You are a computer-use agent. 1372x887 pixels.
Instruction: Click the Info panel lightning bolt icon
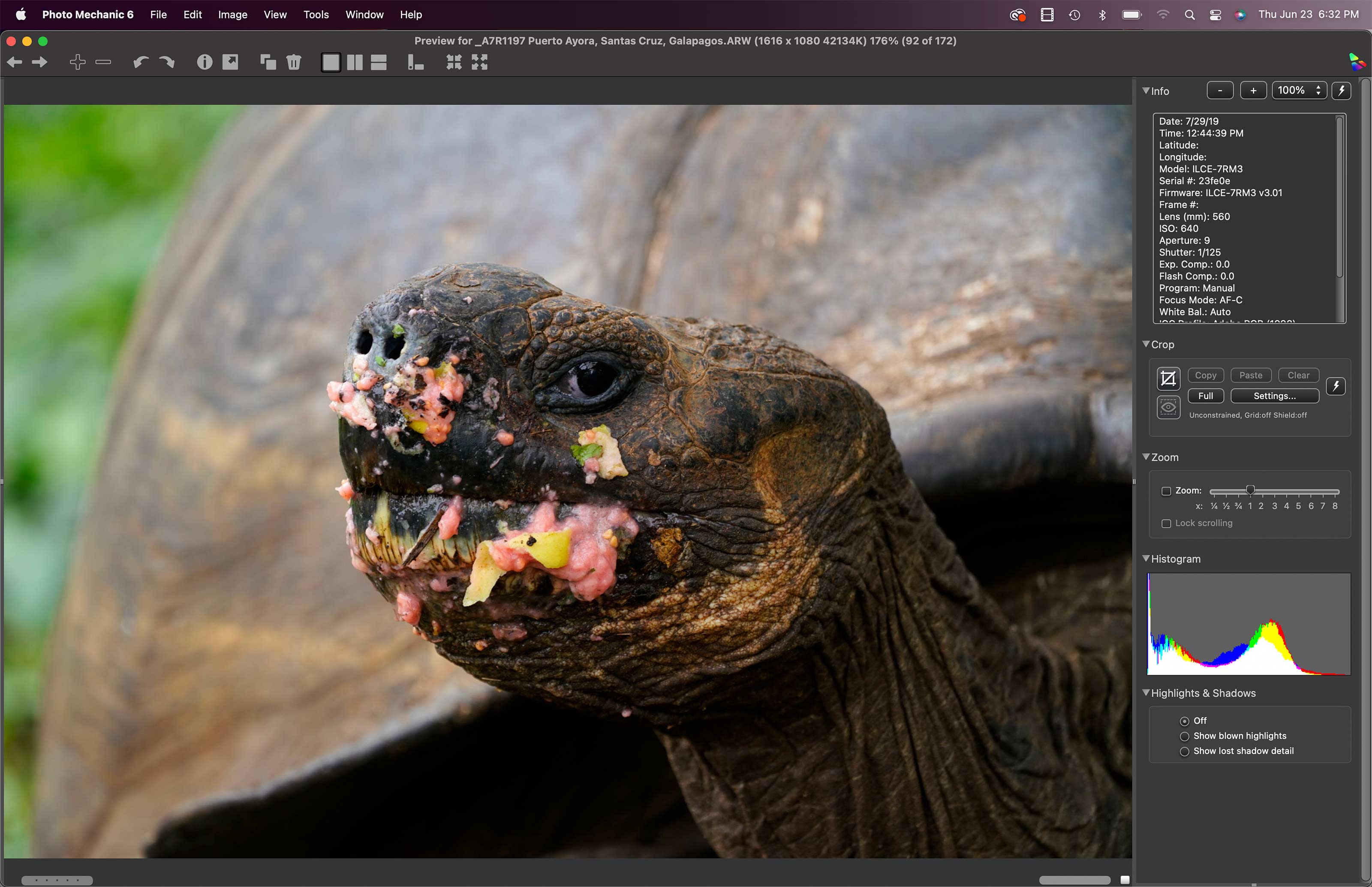click(1342, 90)
